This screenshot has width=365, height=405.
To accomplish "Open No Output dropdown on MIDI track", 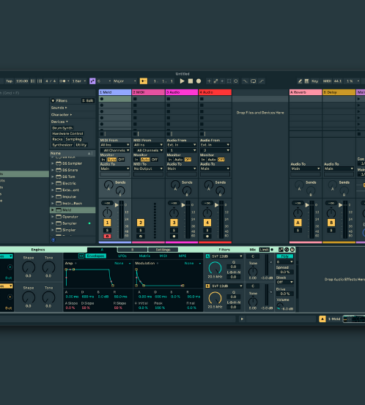I will tap(148, 169).
